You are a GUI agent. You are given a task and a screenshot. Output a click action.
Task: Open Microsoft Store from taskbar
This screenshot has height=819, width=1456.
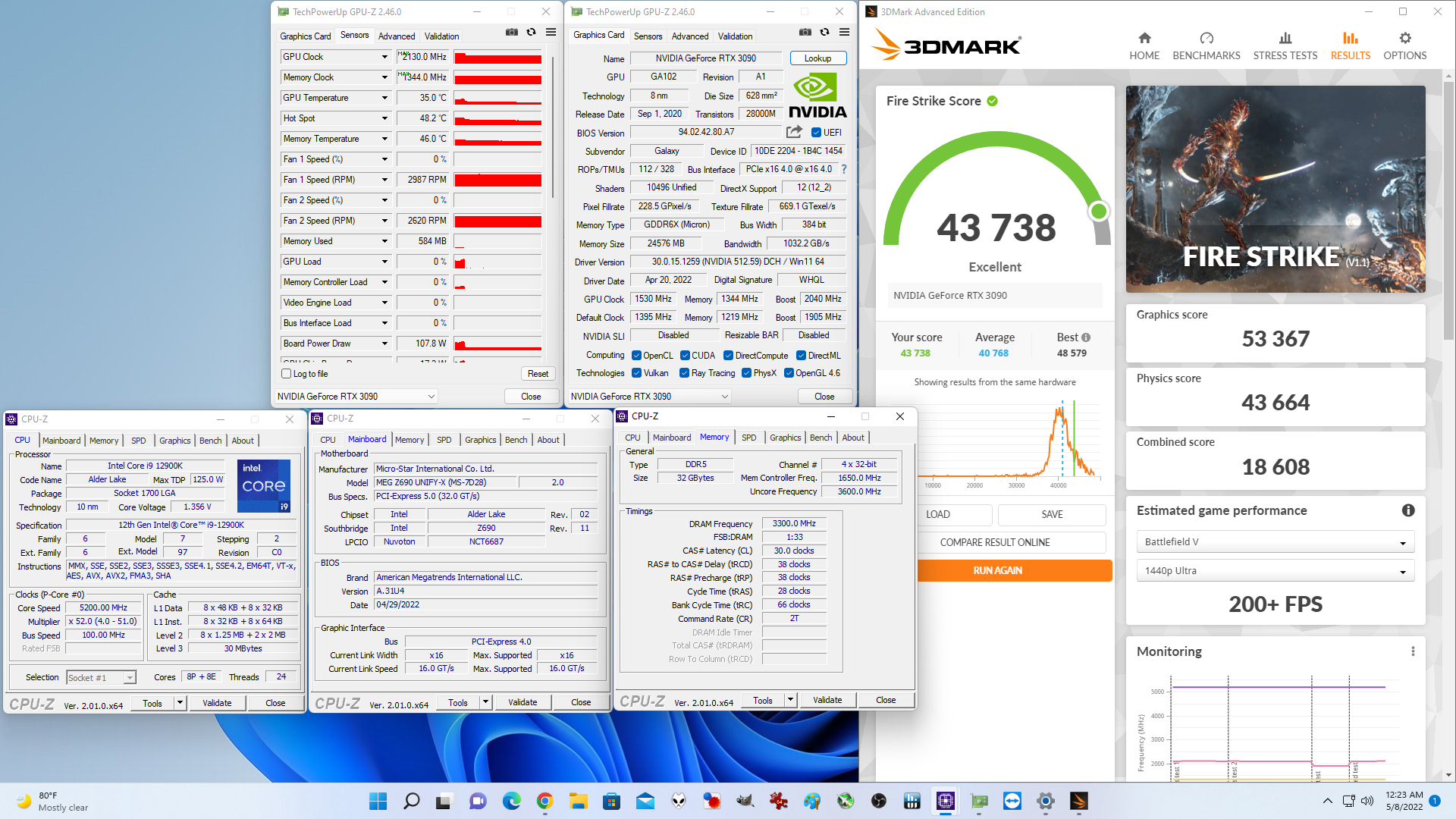click(x=611, y=801)
